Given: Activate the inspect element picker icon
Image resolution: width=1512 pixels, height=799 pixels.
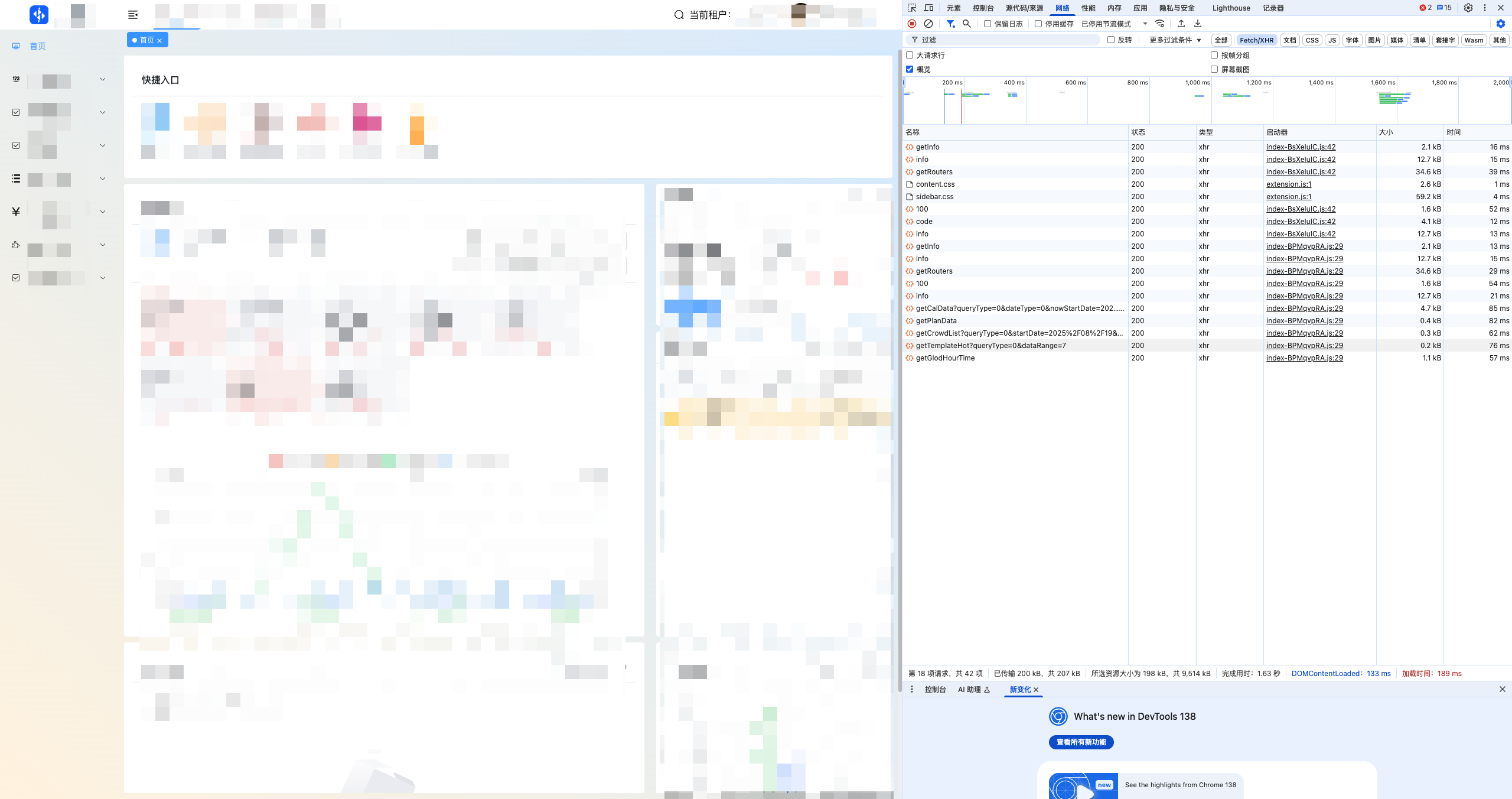Looking at the screenshot, I should (912, 8).
